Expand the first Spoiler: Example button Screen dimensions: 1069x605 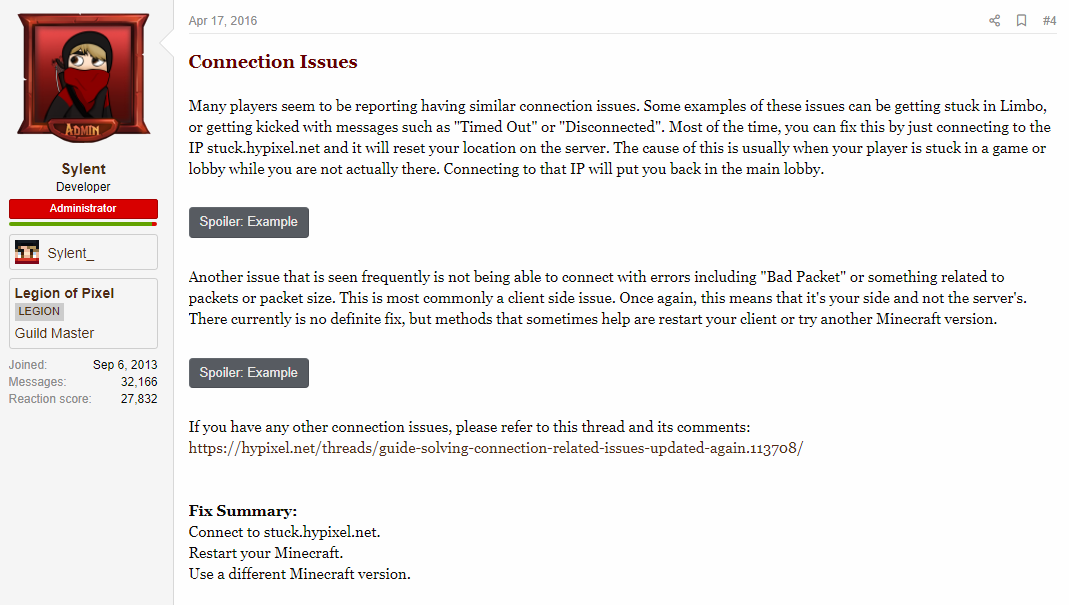click(249, 222)
